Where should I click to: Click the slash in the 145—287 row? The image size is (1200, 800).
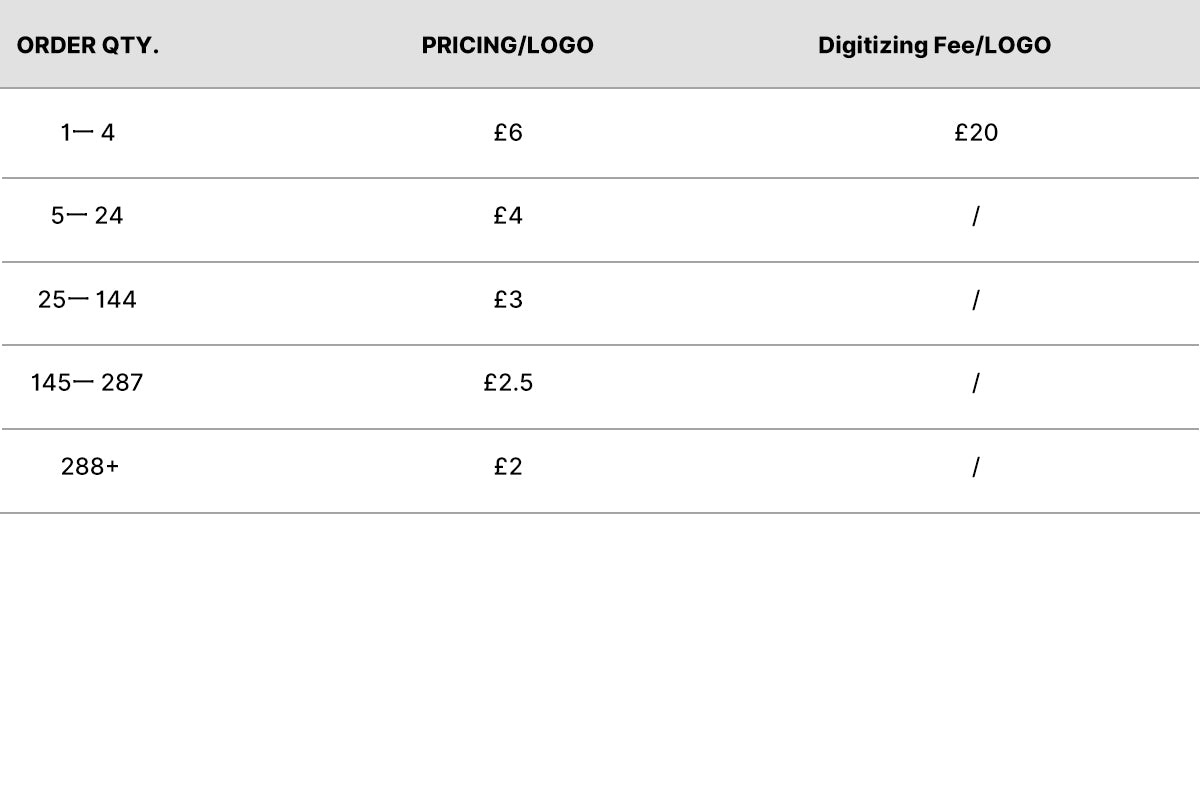[x=975, y=383]
